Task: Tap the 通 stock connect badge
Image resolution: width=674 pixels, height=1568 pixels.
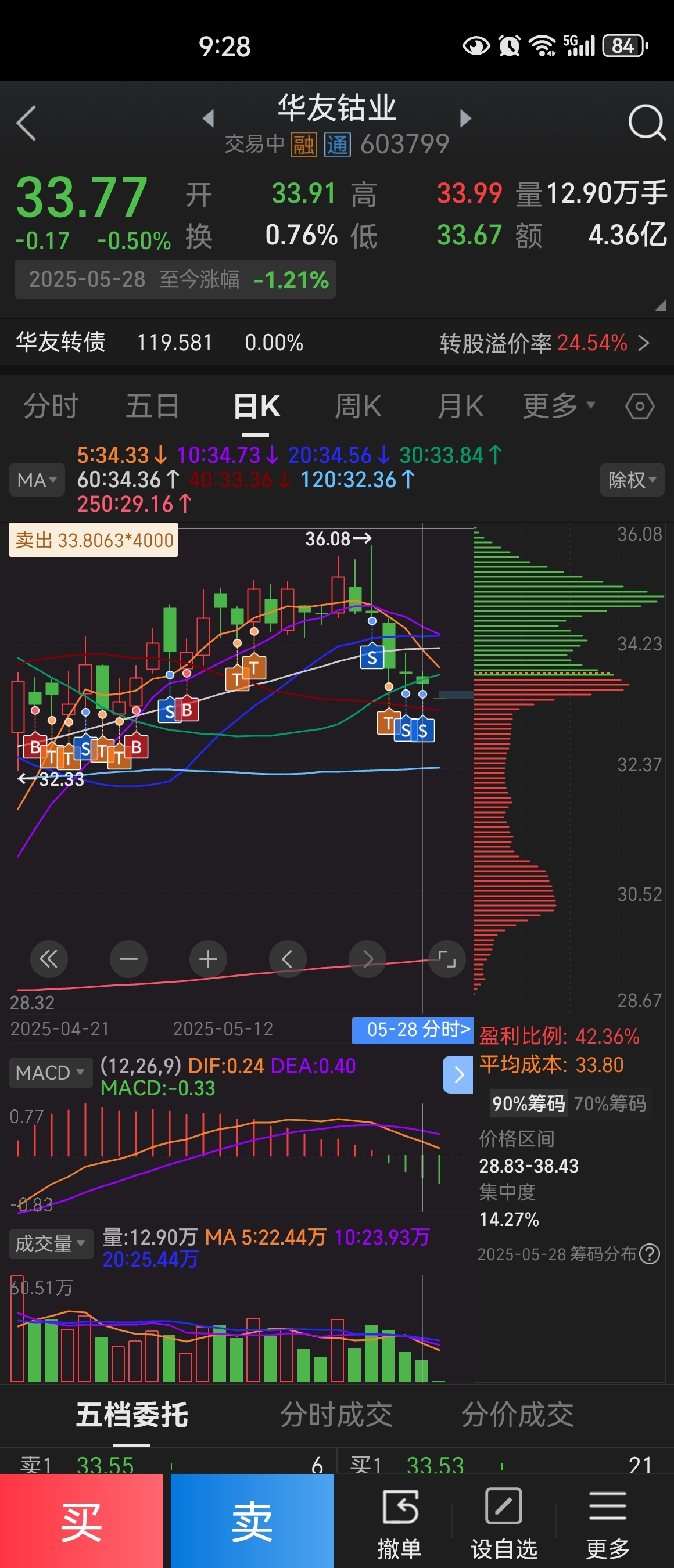Action: point(338,145)
